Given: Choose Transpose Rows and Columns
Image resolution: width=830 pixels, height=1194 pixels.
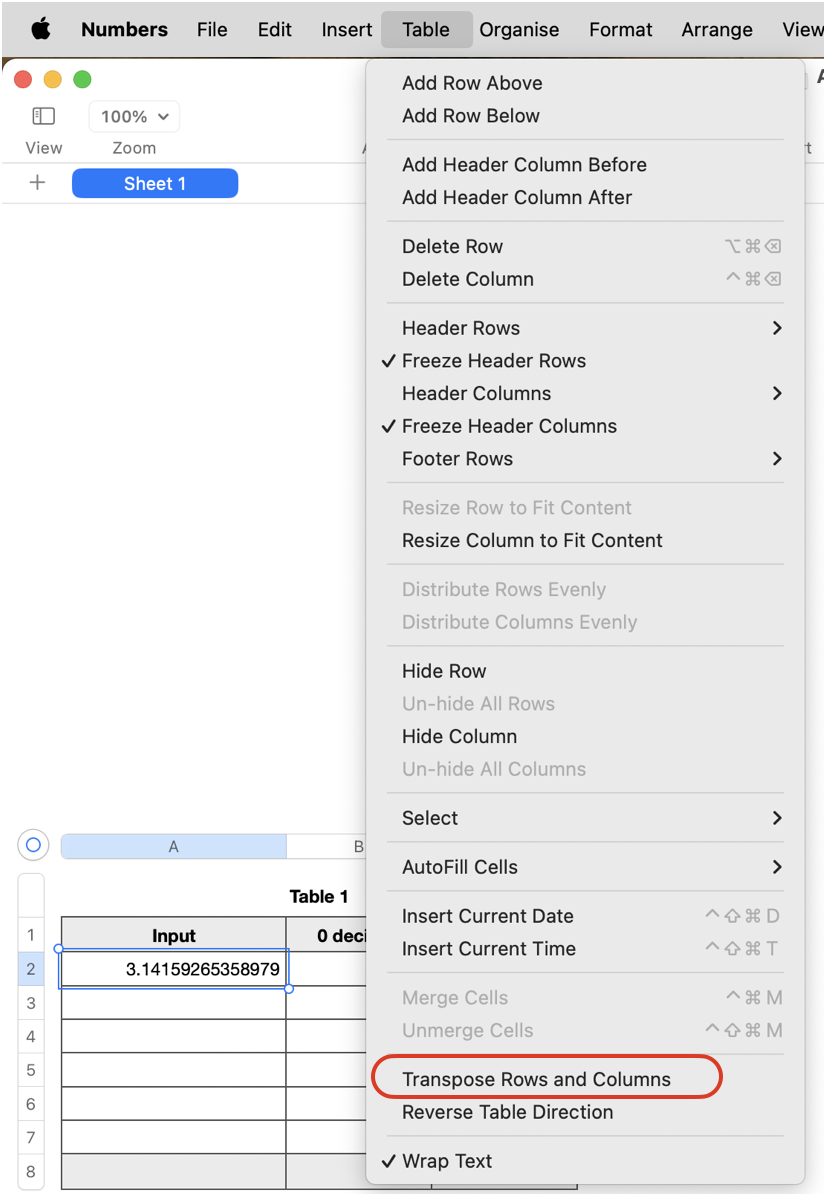Looking at the screenshot, I should [x=536, y=1079].
